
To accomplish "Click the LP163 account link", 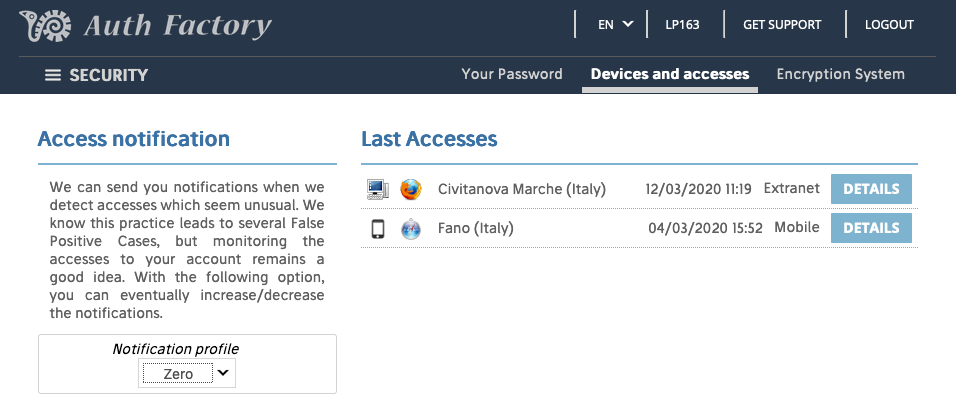I will 682,25.
